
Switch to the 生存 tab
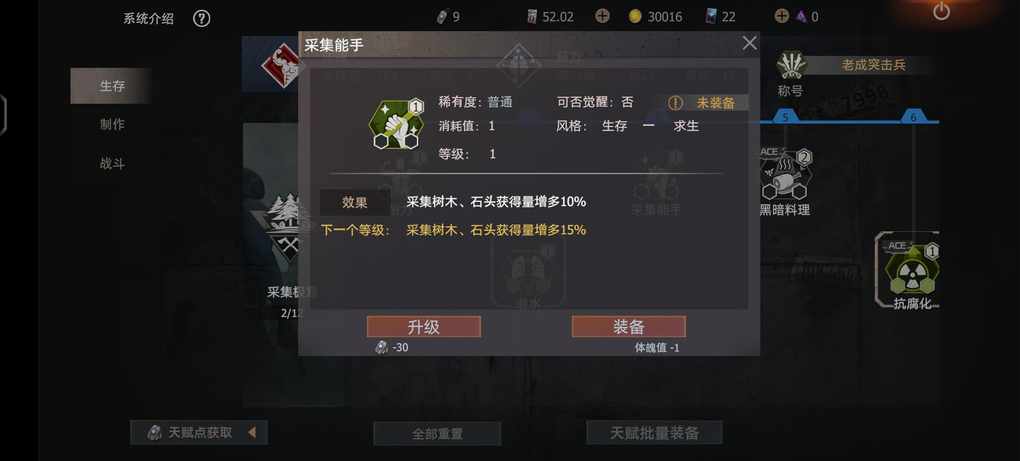111,86
